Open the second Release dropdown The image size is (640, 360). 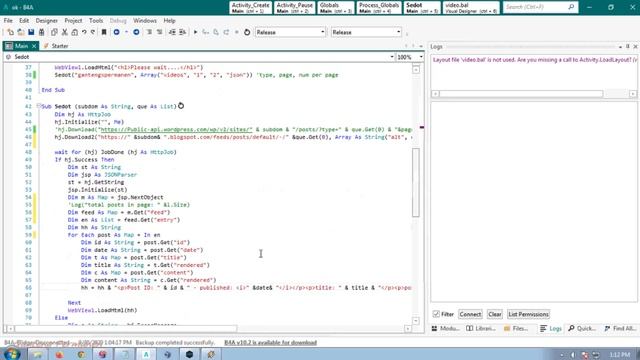[366, 32]
